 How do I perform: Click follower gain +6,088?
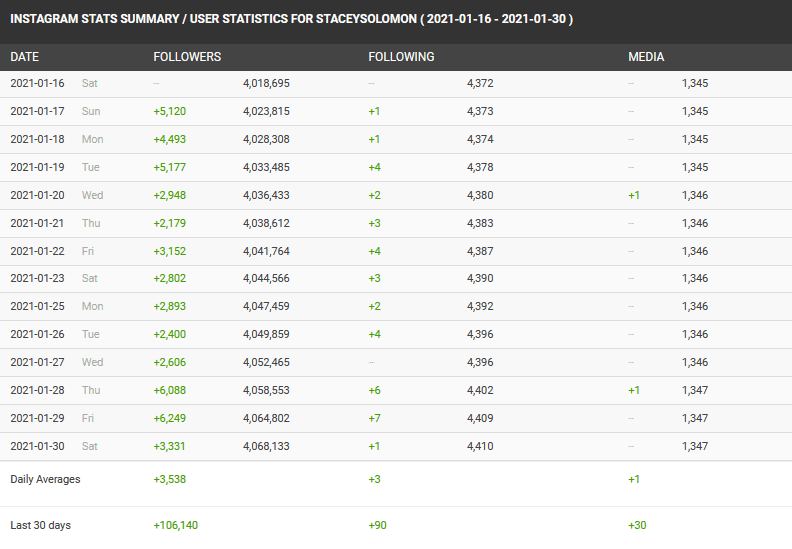[170, 390]
